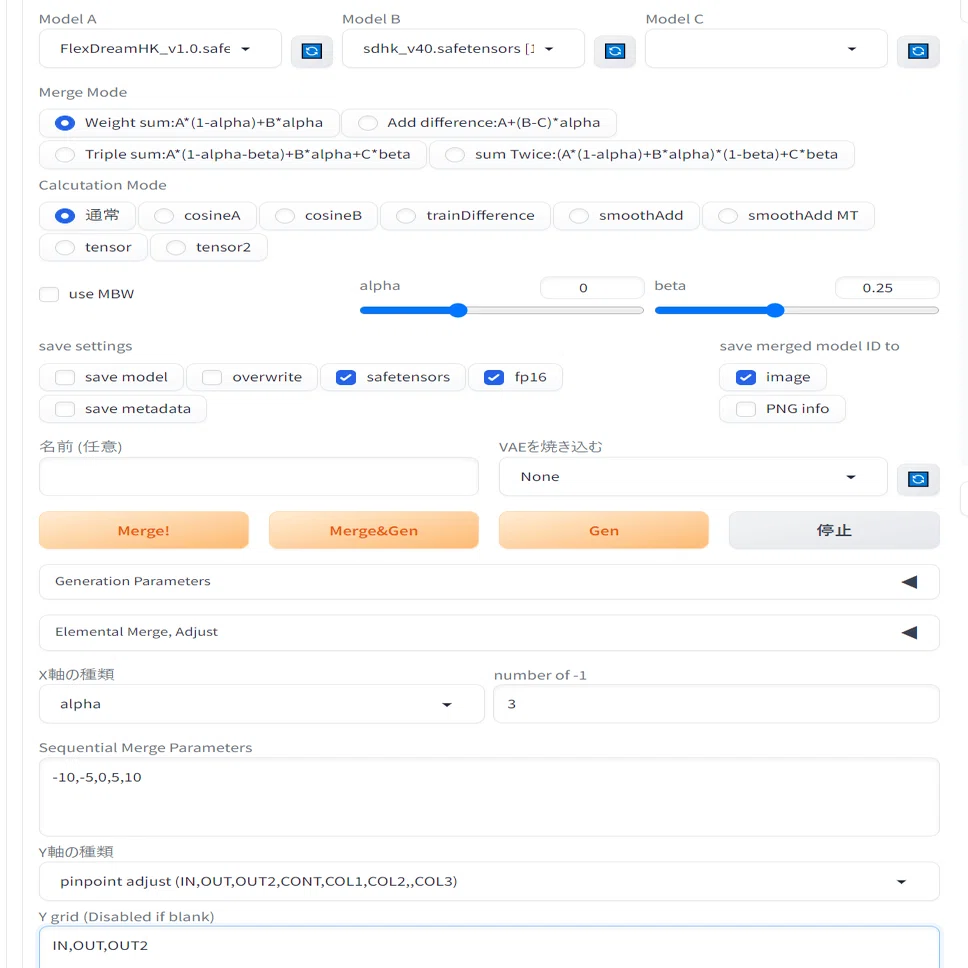
Task: Refresh the Model B list
Action: tap(614, 51)
